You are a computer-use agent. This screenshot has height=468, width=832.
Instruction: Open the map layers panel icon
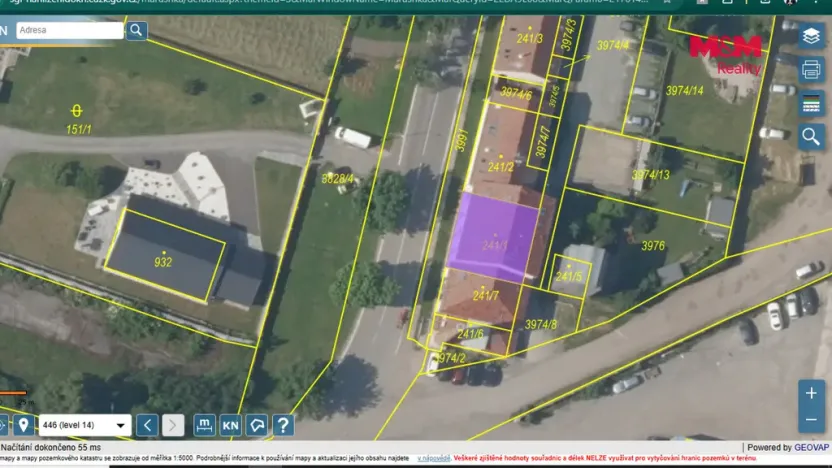point(811,36)
